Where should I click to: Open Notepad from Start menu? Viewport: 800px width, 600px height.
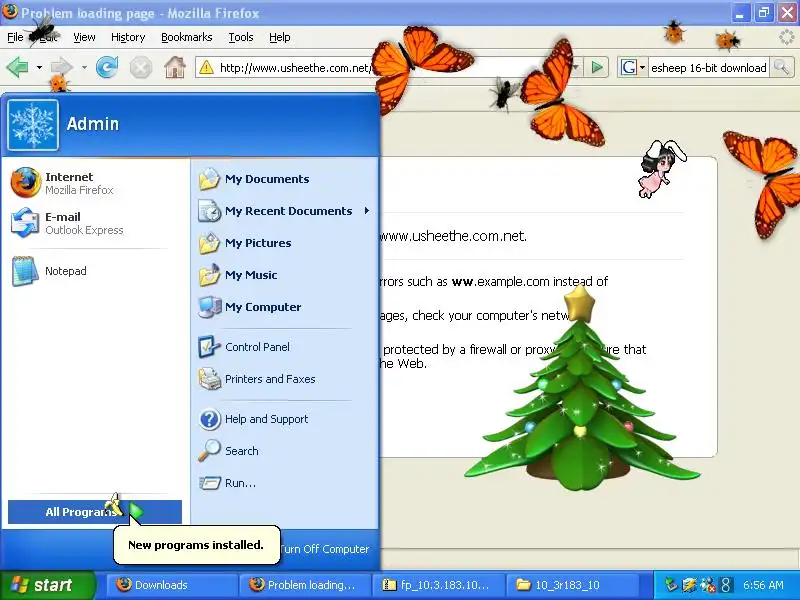95,271
